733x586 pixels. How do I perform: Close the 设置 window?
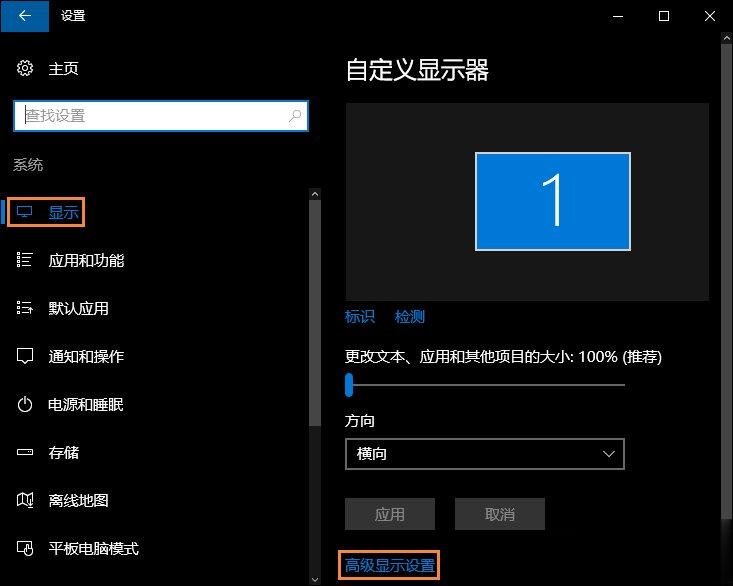710,16
